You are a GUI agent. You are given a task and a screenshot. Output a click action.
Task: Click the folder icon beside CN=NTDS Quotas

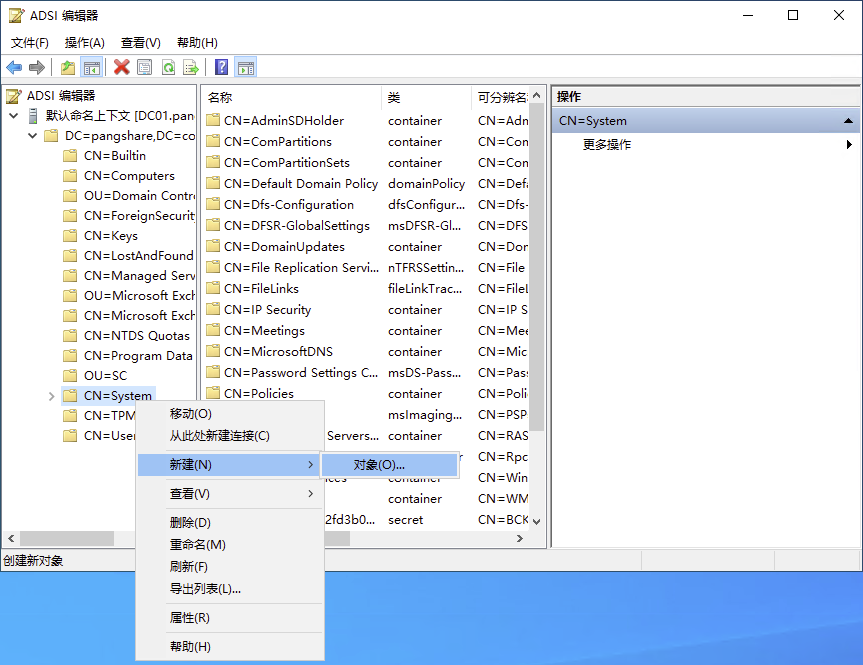(x=70, y=336)
